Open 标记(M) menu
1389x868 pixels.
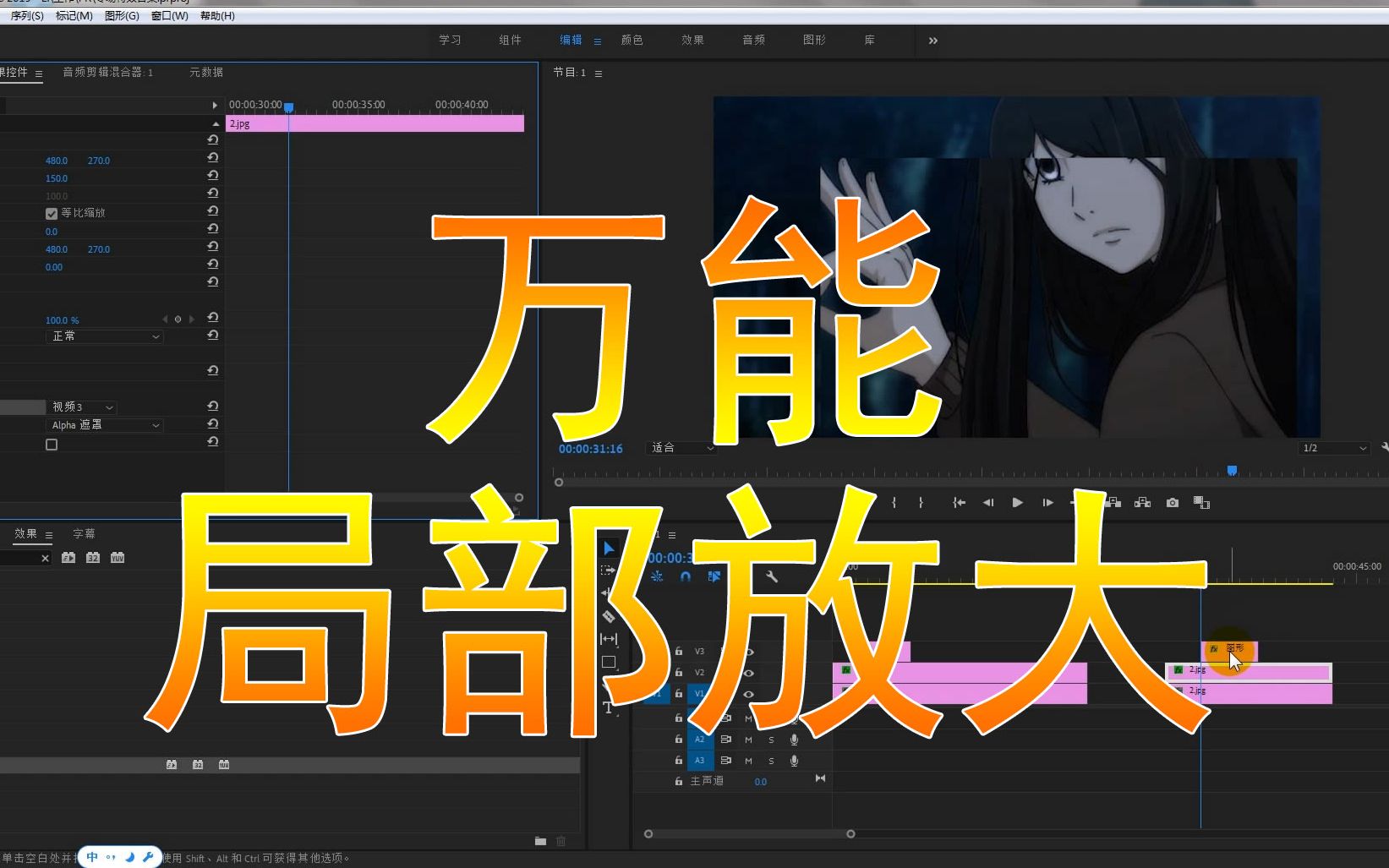[74, 16]
